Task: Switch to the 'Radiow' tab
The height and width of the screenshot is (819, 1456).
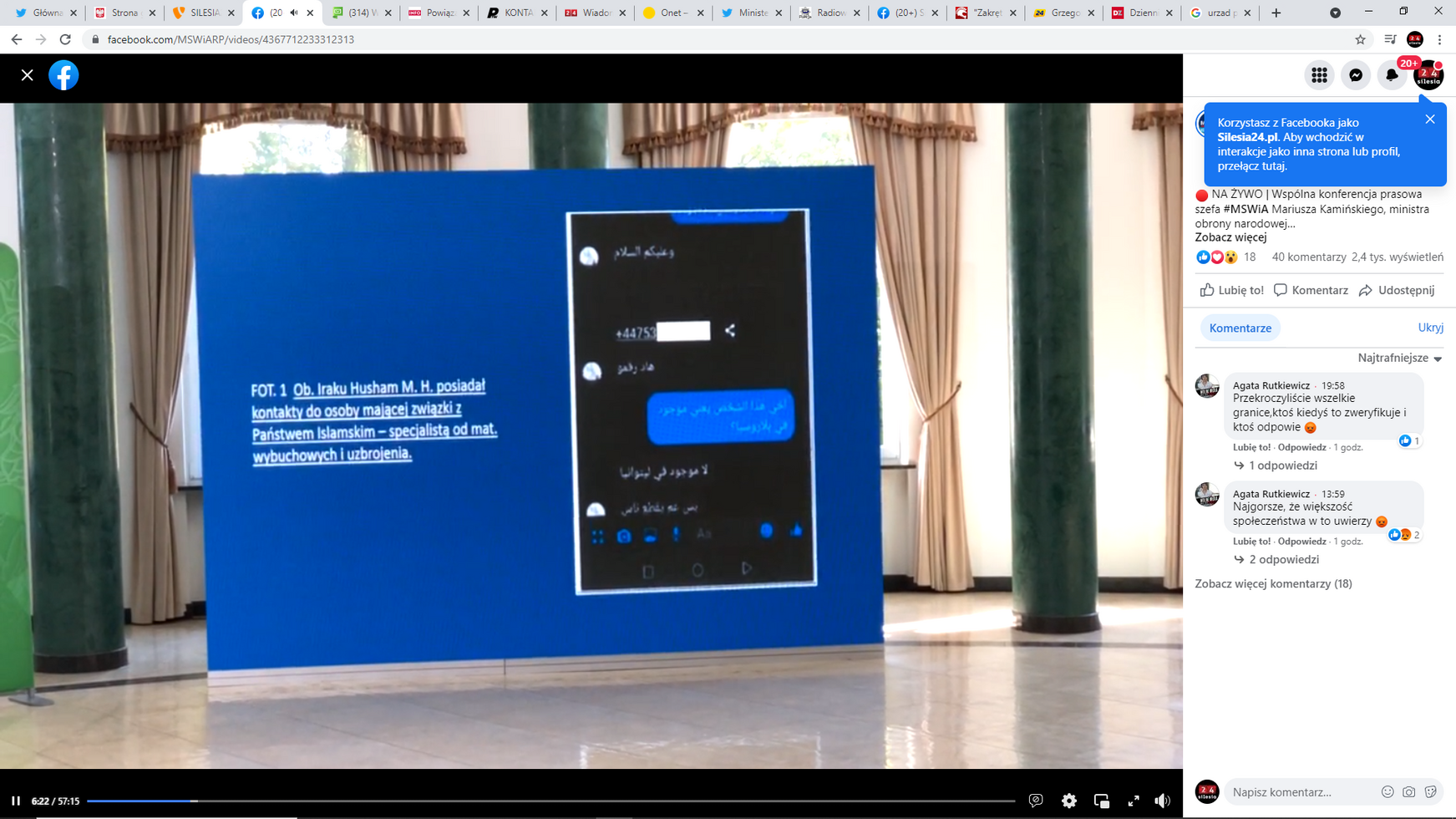Action: 829,13
